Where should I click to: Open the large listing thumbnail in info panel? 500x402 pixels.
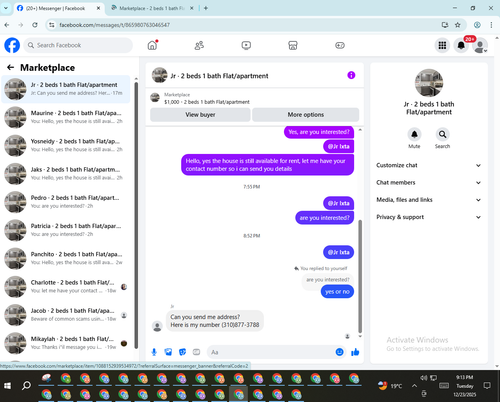pyautogui.click(x=429, y=83)
